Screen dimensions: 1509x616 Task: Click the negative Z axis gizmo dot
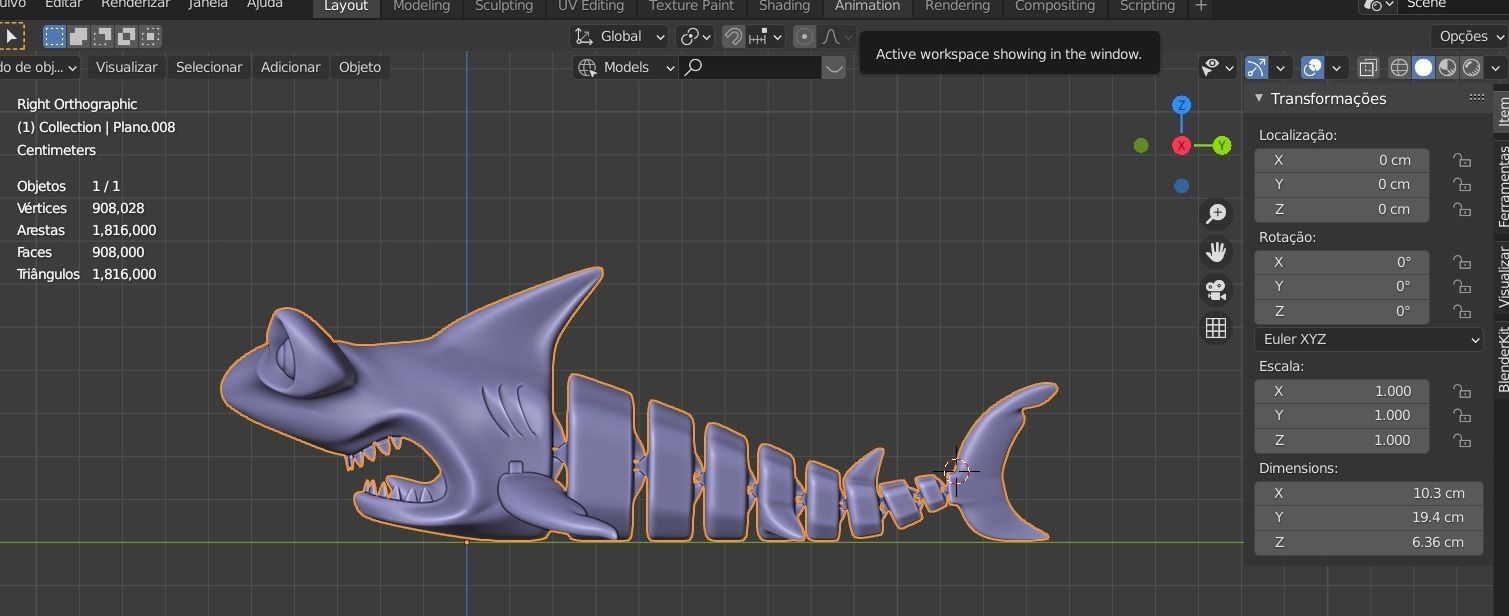[1182, 186]
